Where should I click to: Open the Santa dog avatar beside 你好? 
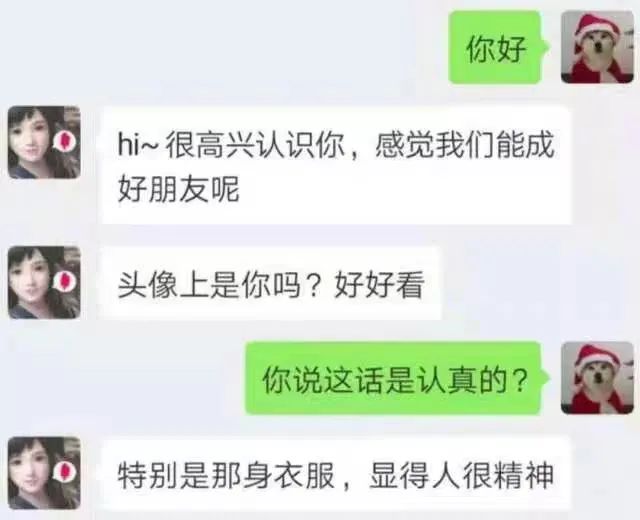[598, 47]
